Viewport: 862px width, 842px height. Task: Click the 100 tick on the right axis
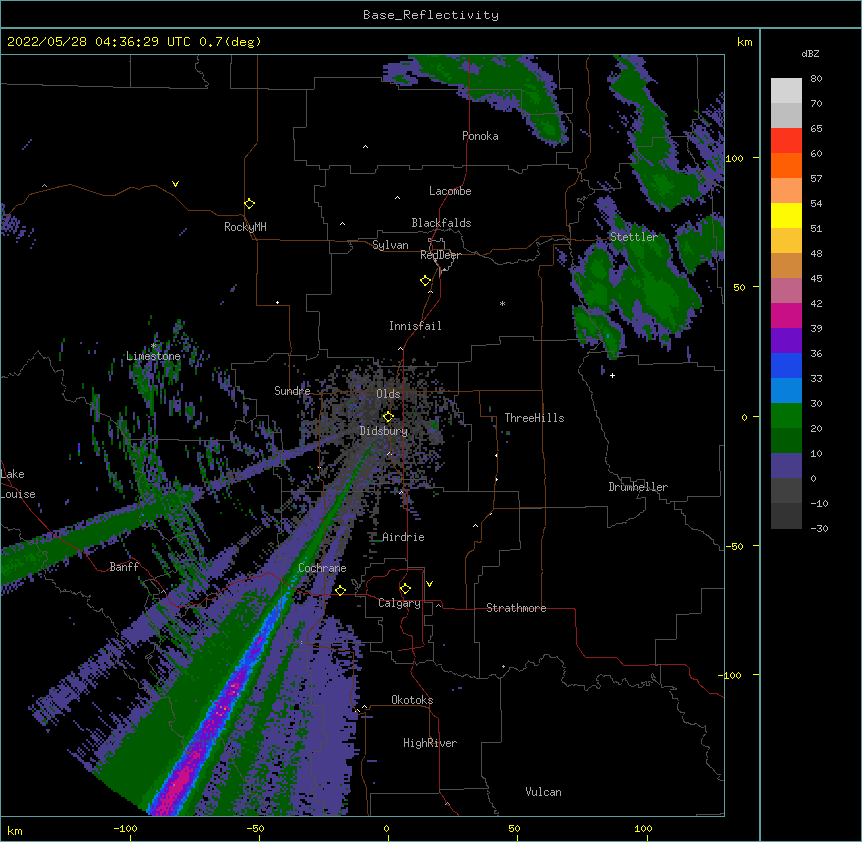pyautogui.click(x=734, y=158)
